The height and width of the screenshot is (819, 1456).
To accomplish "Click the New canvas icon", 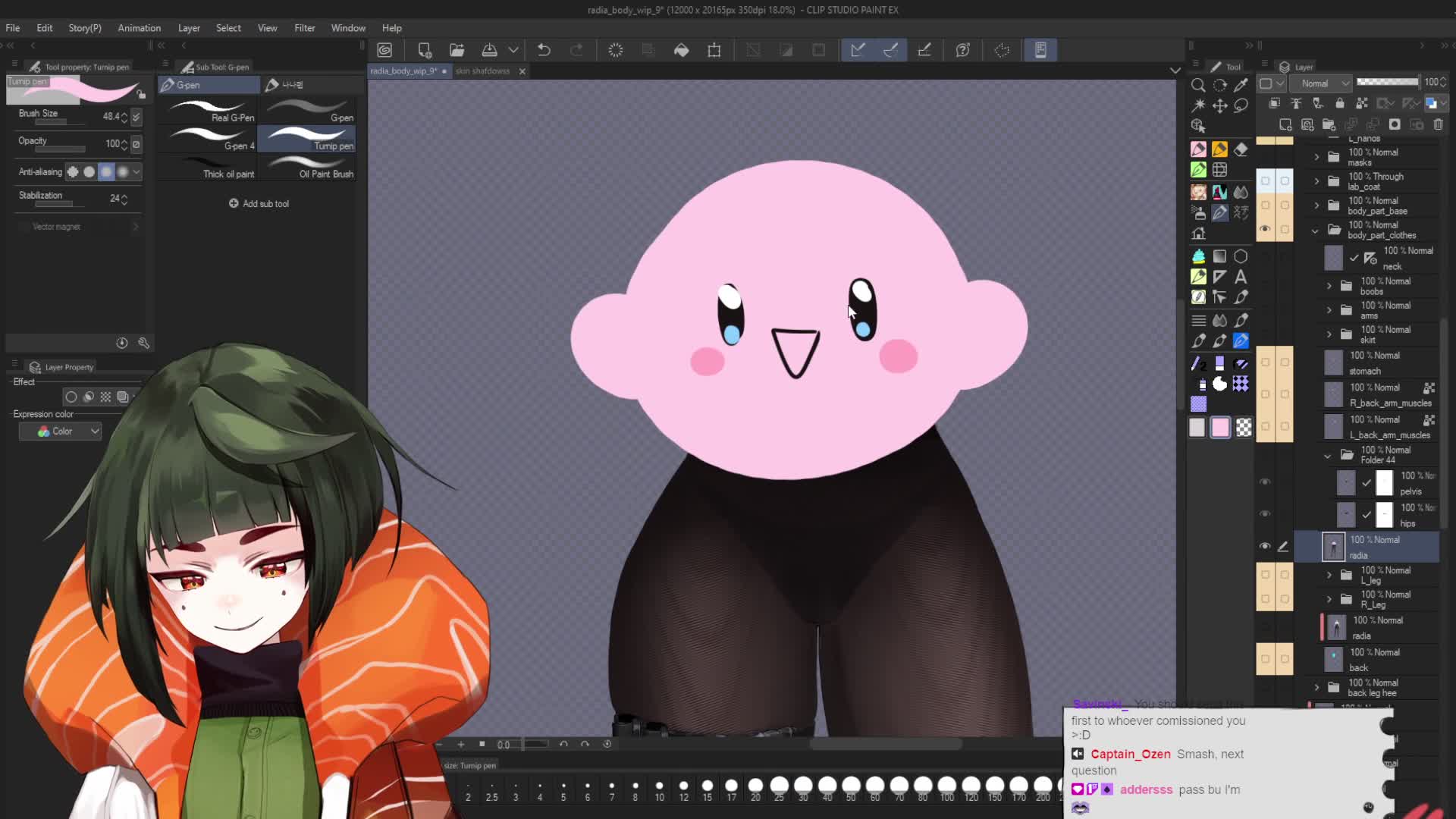I will (x=425, y=50).
